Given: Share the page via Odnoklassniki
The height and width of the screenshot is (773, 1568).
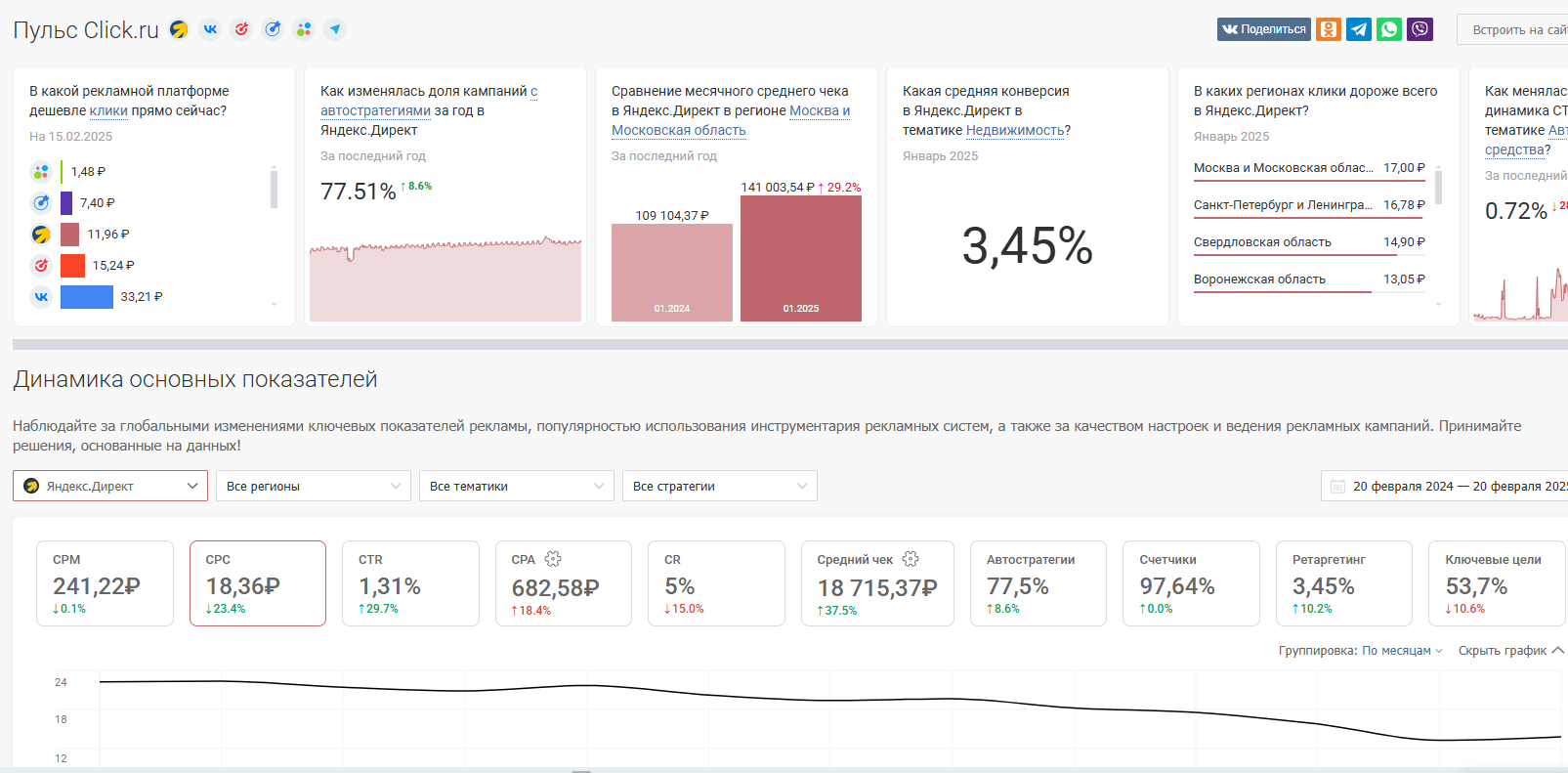Looking at the screenshot, I should pos(1328,29).
